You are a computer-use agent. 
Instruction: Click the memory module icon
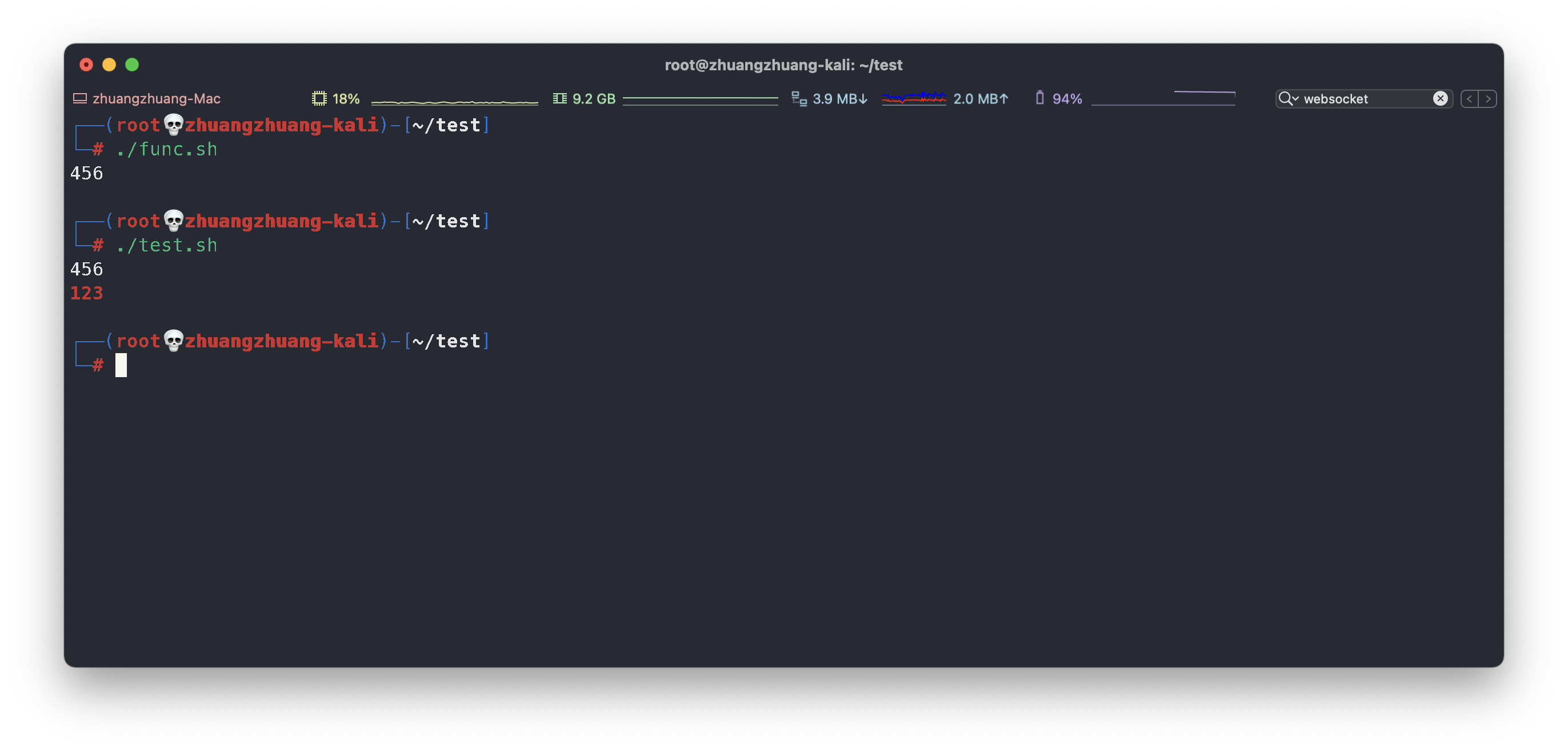[x=560, y=99]
